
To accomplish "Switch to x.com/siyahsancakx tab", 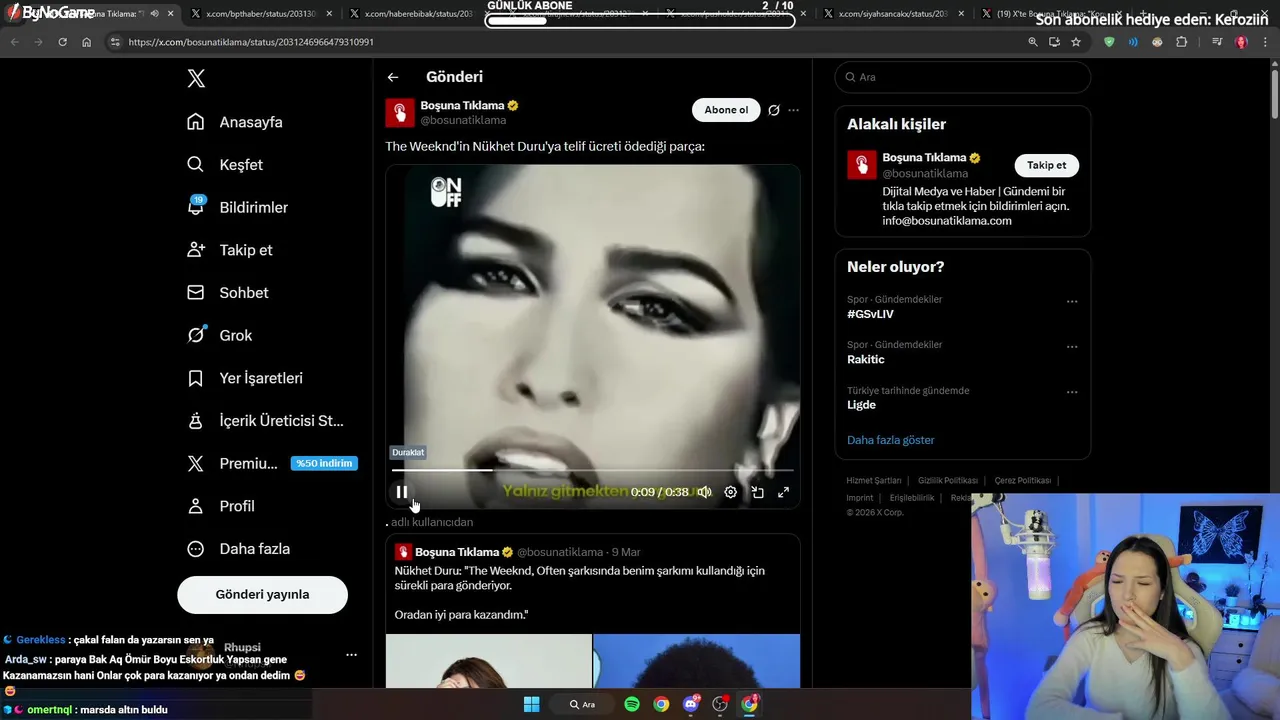I will click(894, 14).
